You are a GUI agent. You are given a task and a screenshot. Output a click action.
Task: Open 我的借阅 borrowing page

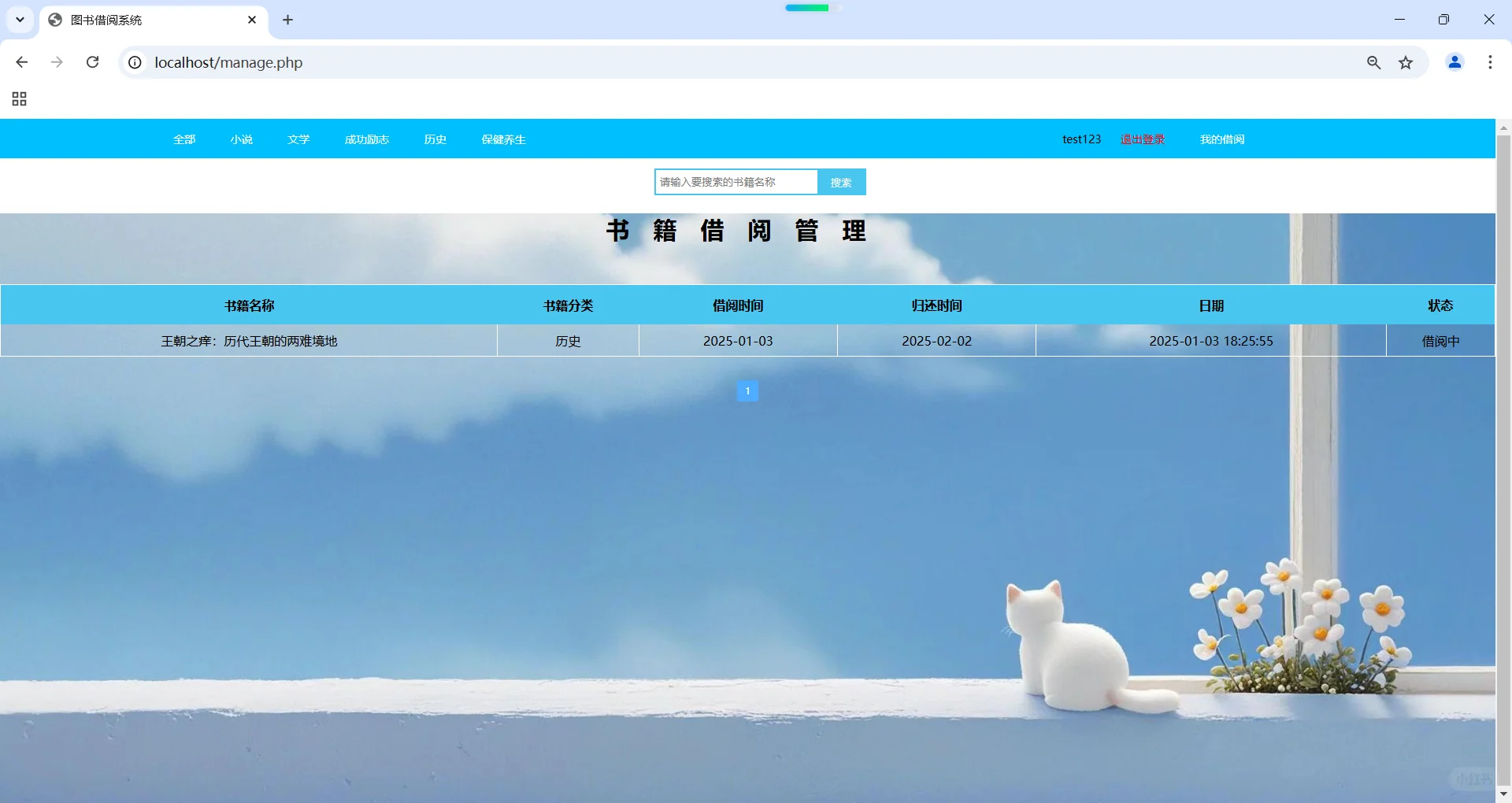[x=1221, y=139]
